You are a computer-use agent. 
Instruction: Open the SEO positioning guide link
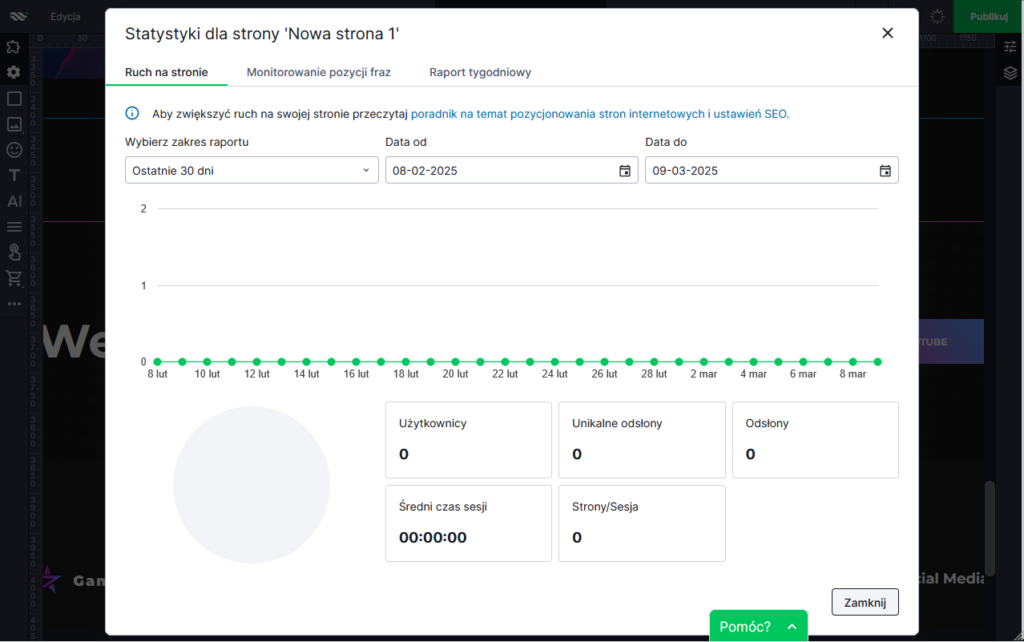600,114
